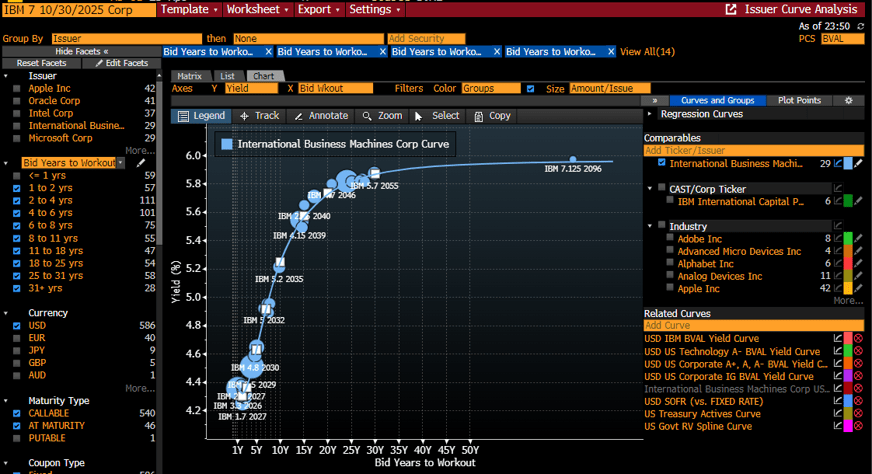
Task: Click in Add Ticker/Issuer input field
Action: tap(754, 151)
